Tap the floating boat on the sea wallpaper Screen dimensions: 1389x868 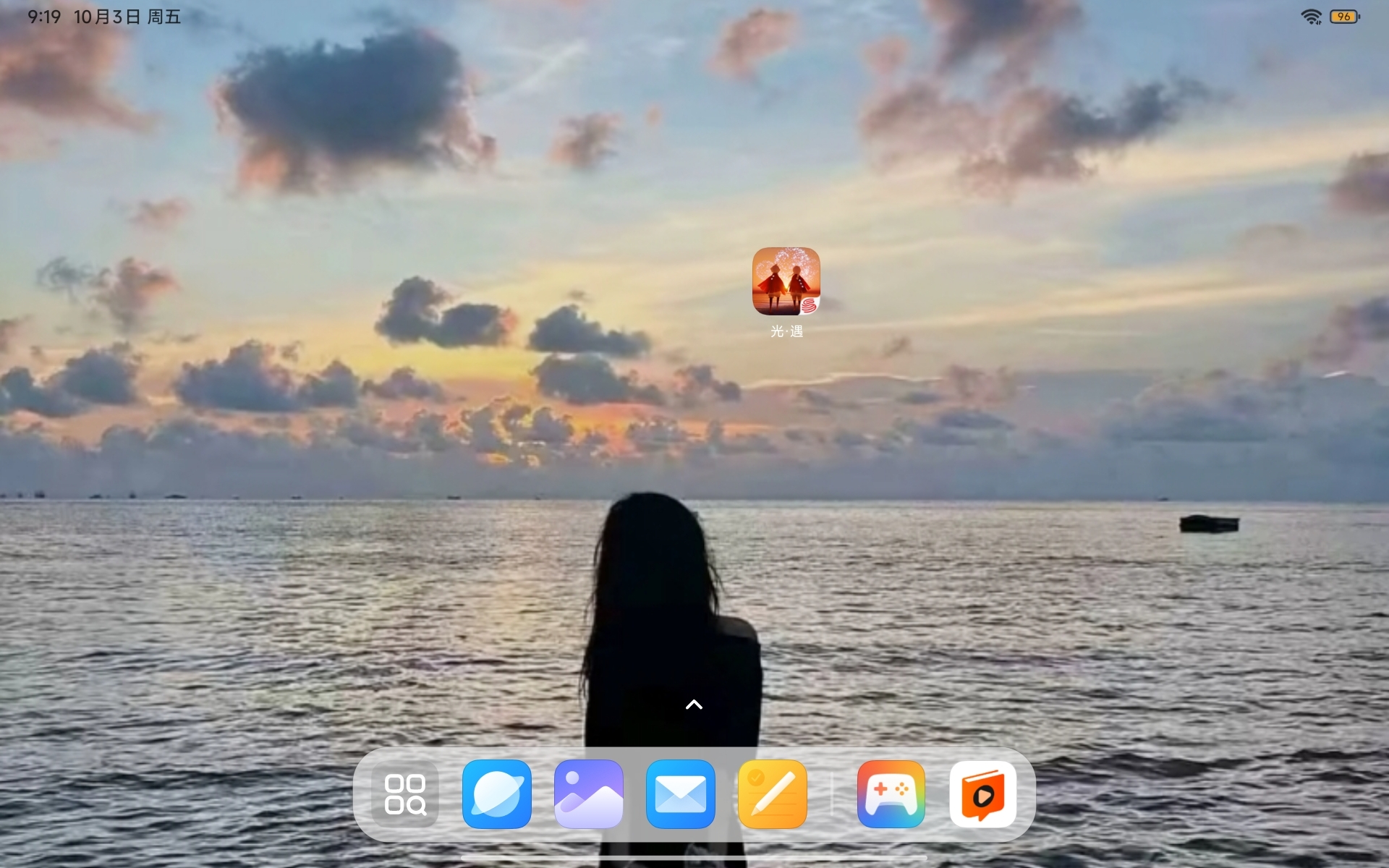[1209, 523]
